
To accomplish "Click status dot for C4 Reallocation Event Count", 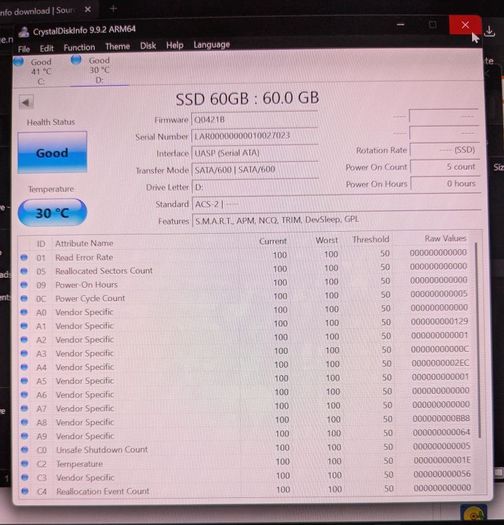I will (x=24, y=491).
